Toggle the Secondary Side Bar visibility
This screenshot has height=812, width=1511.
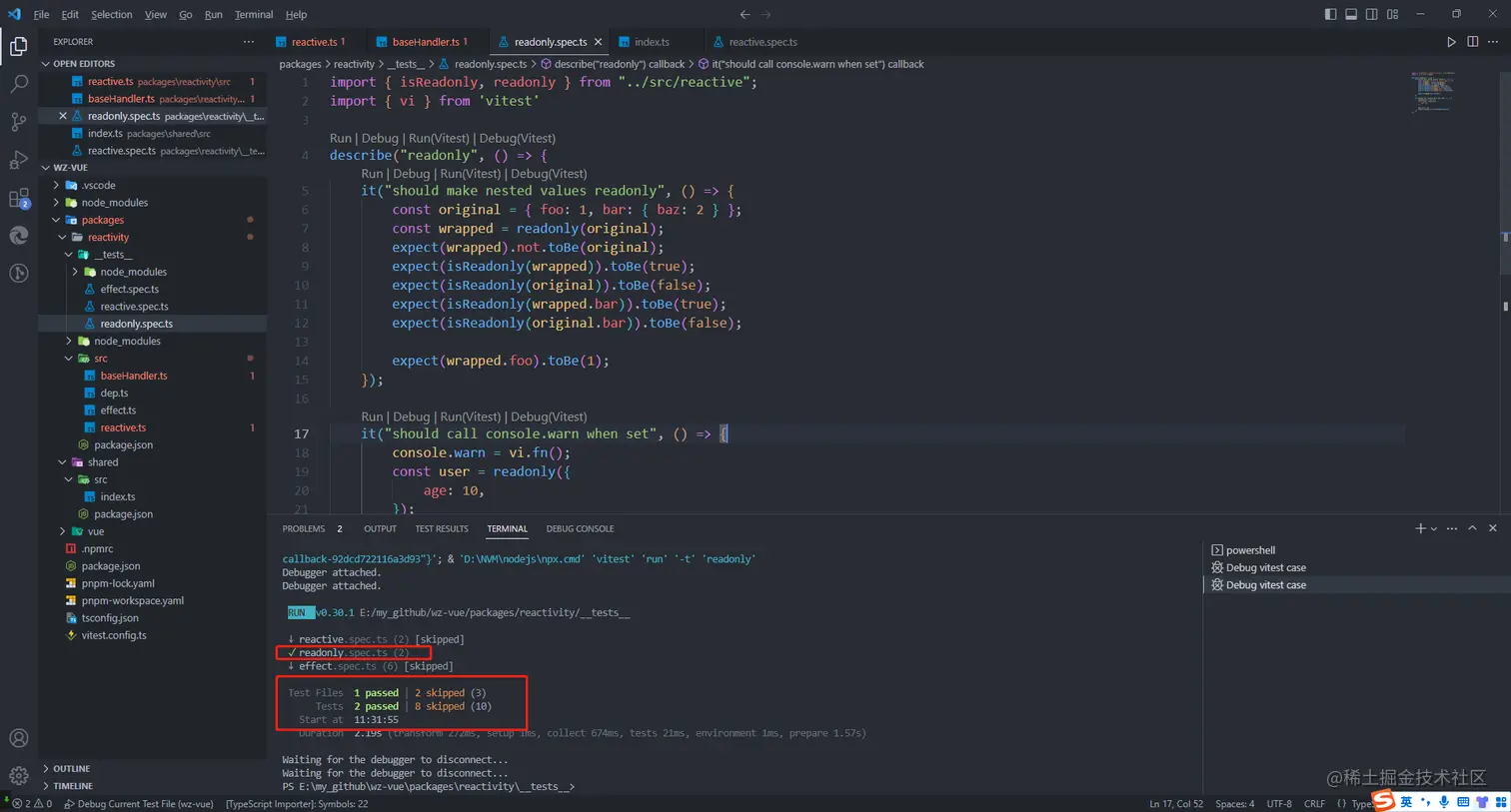click(1372, 14)
